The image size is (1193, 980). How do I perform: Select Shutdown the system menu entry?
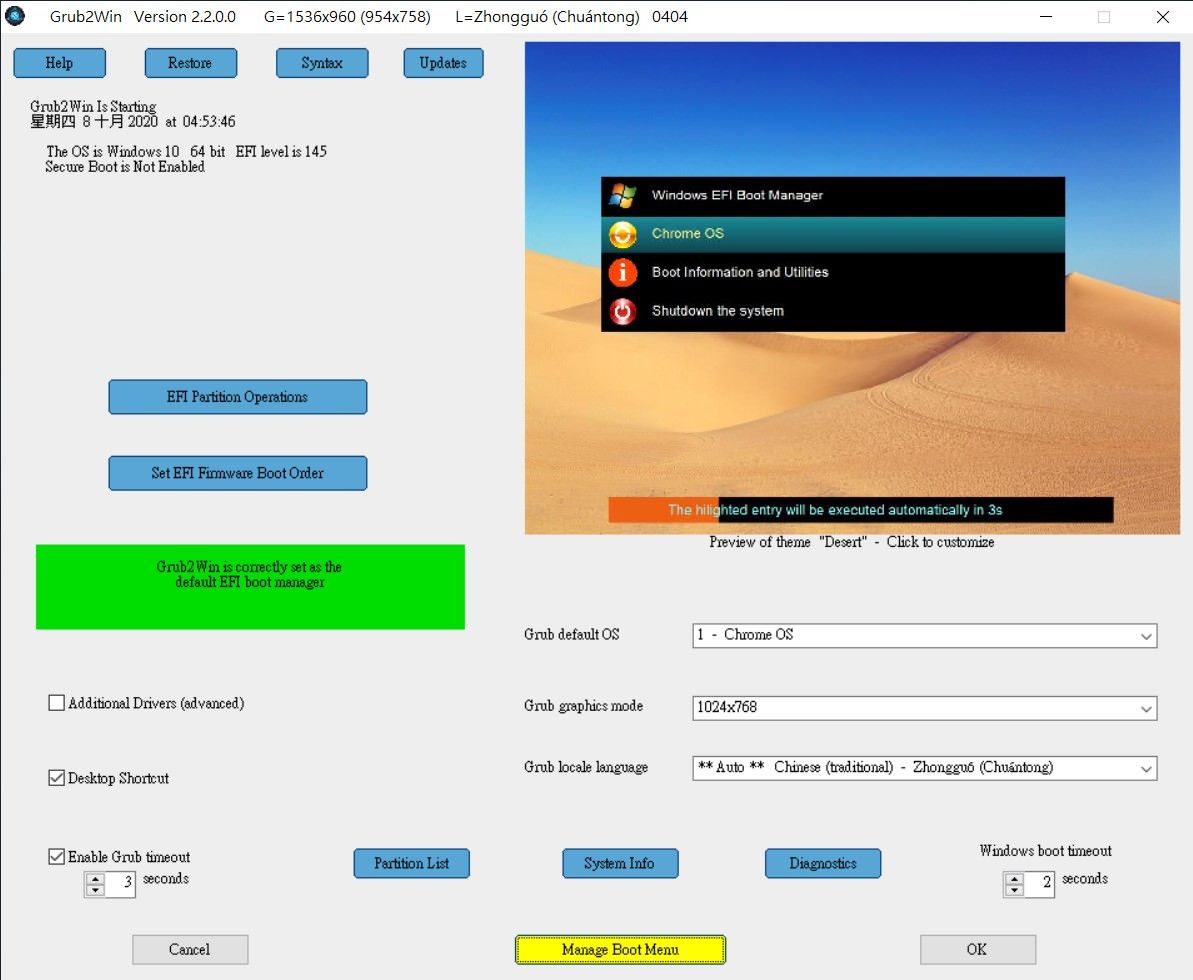point(717,311)
